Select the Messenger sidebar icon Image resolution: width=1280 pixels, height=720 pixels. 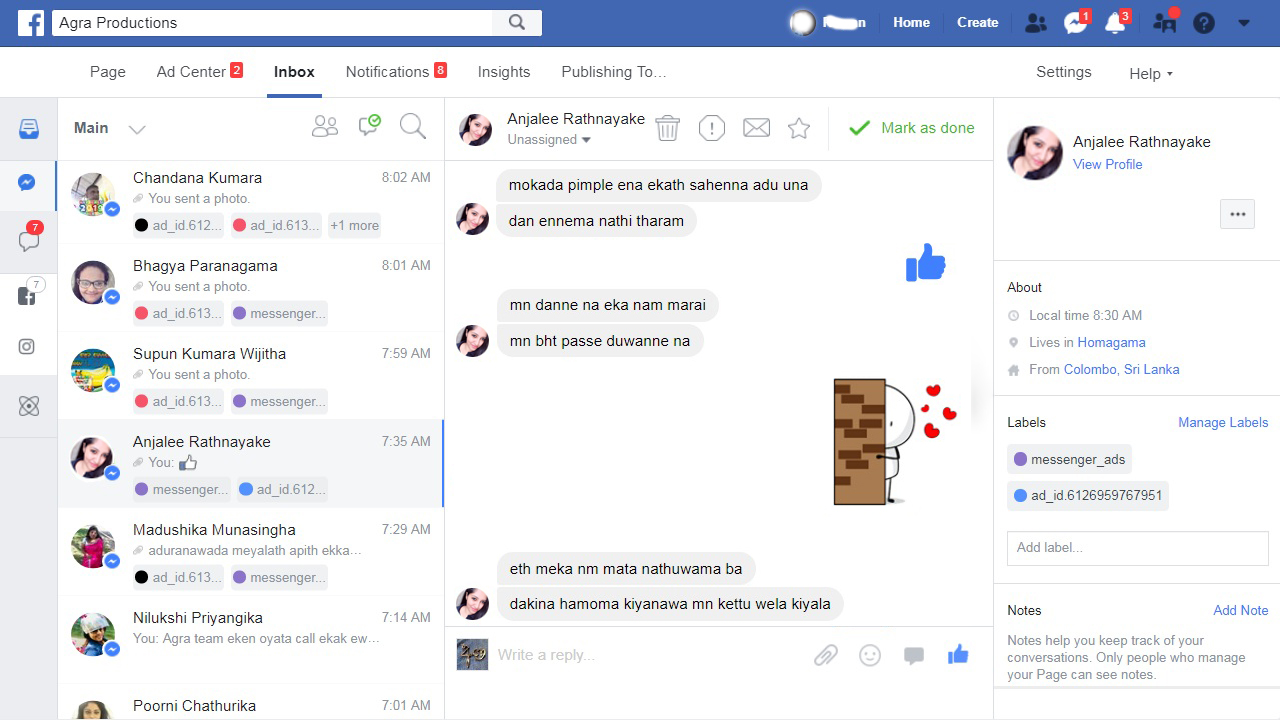pos(28,183)
